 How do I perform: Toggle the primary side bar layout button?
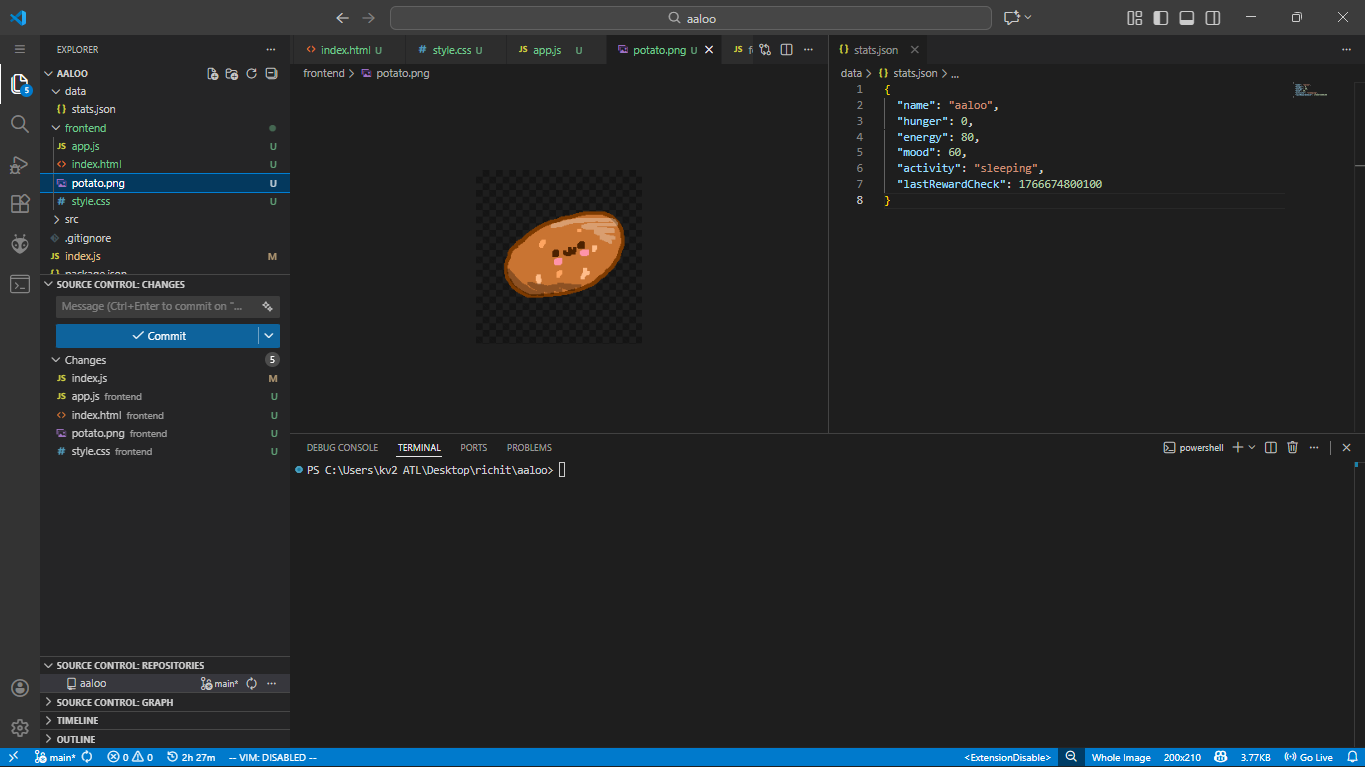[1161, 18]
